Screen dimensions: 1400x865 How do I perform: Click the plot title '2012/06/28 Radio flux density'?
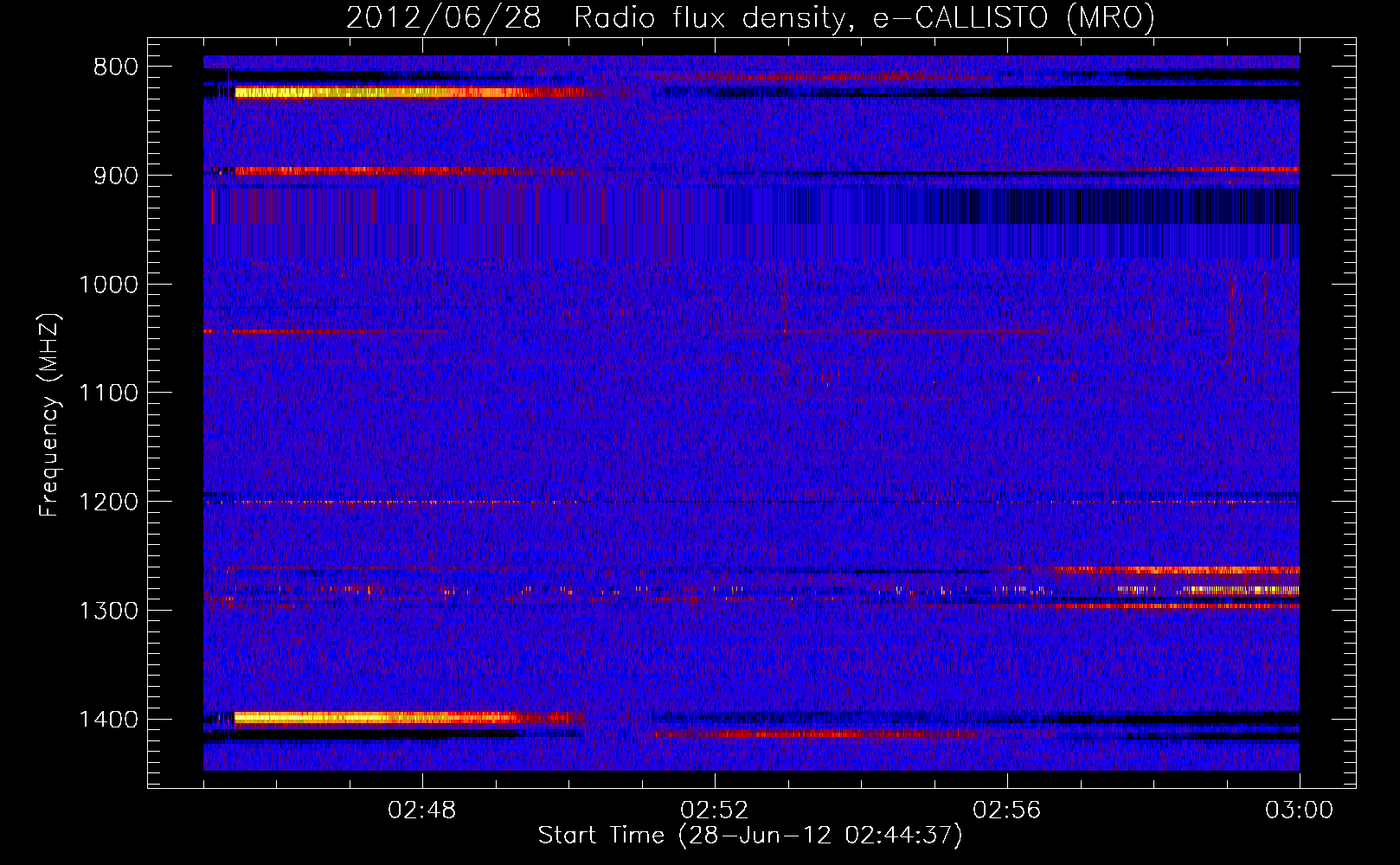point(750,17)
